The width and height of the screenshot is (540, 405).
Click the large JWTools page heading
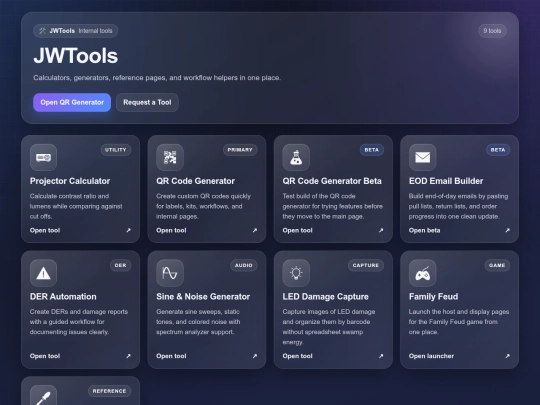(x=76, y=56)
